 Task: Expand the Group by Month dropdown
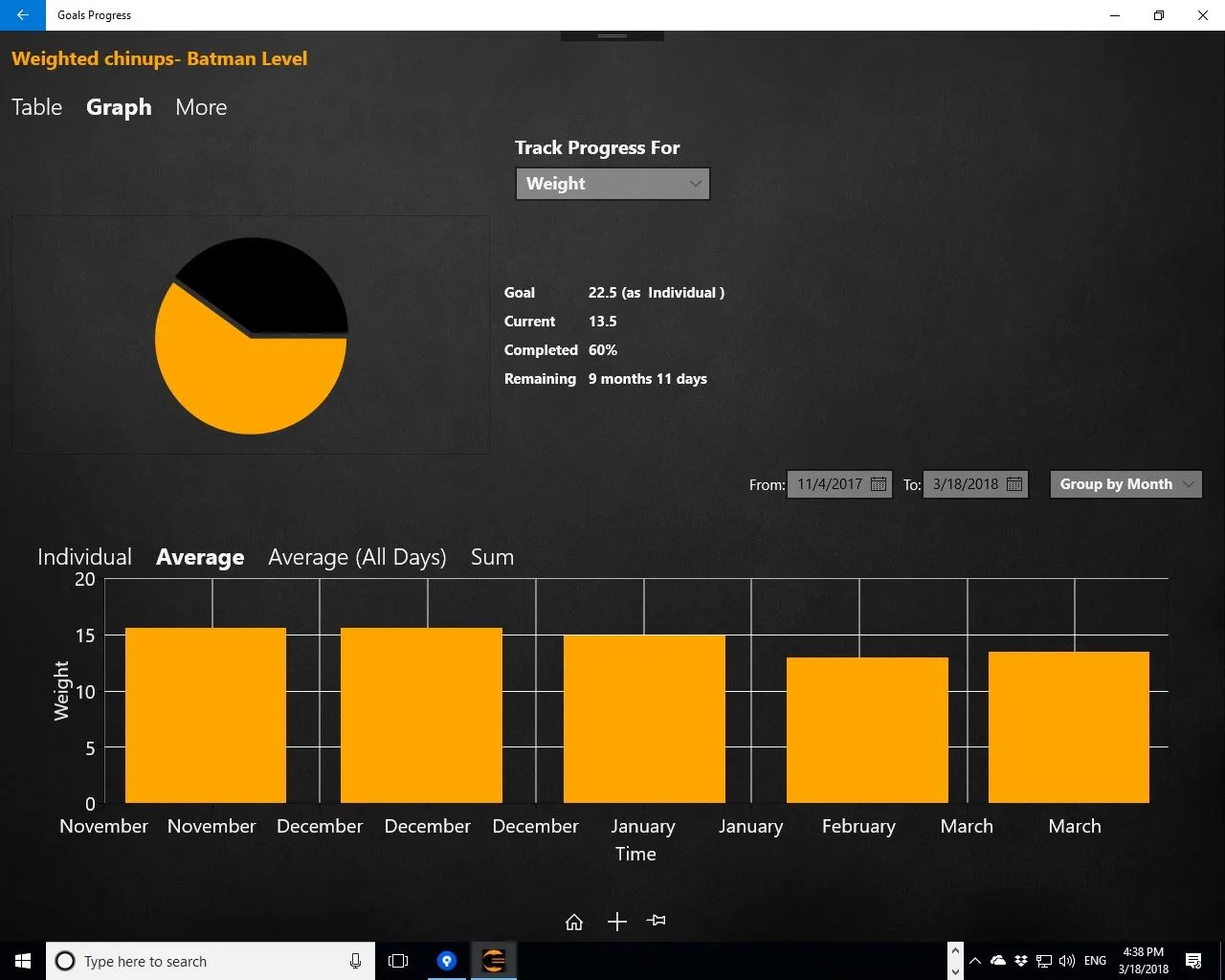coord(1125,484)
